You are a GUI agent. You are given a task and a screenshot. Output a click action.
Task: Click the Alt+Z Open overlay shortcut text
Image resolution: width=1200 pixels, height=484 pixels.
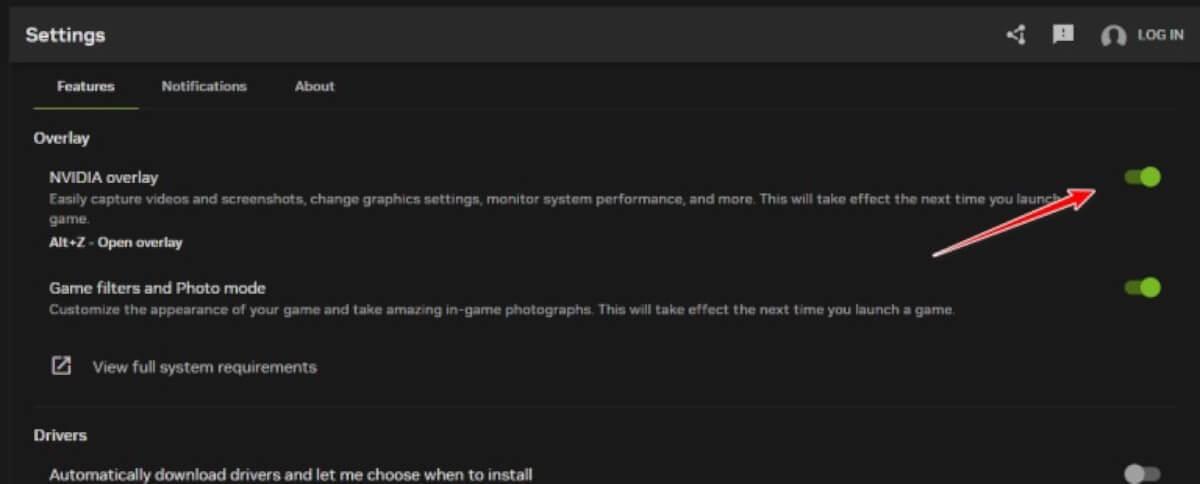click(116, 242)
